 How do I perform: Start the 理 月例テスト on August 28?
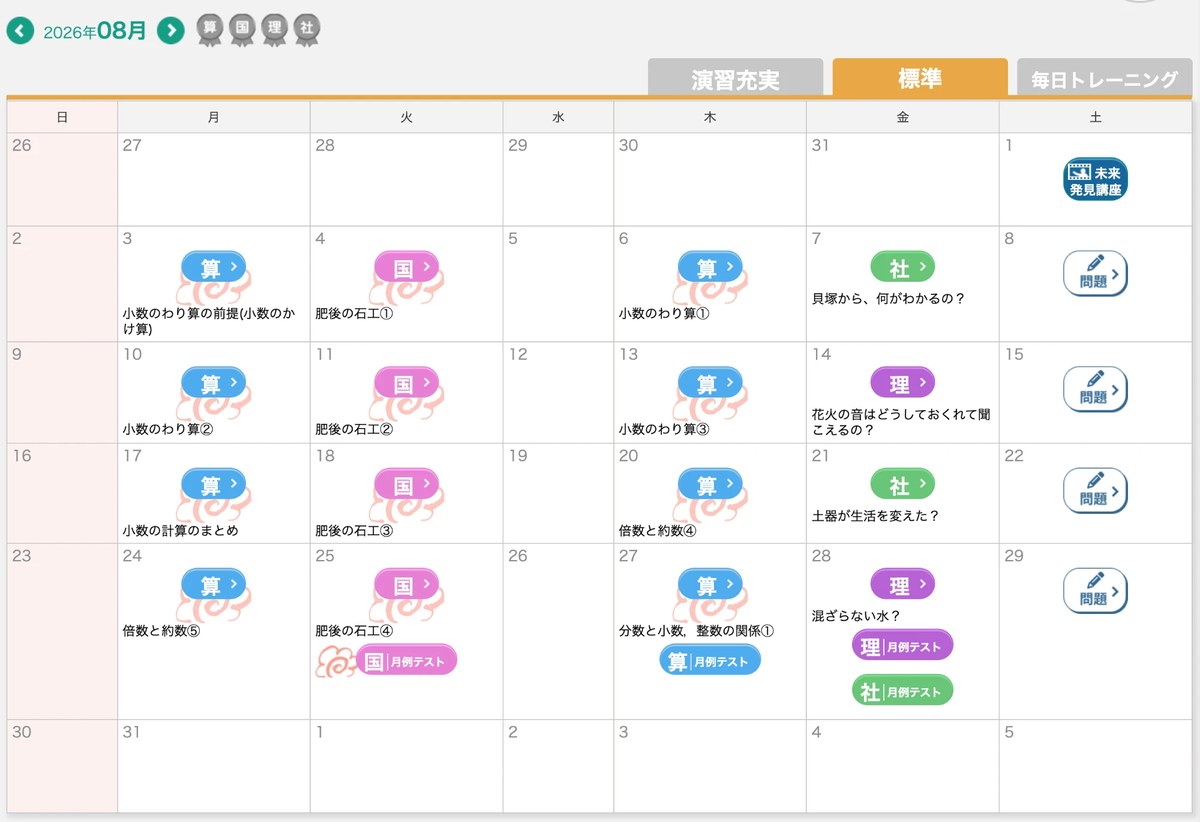tap(902, 646)
